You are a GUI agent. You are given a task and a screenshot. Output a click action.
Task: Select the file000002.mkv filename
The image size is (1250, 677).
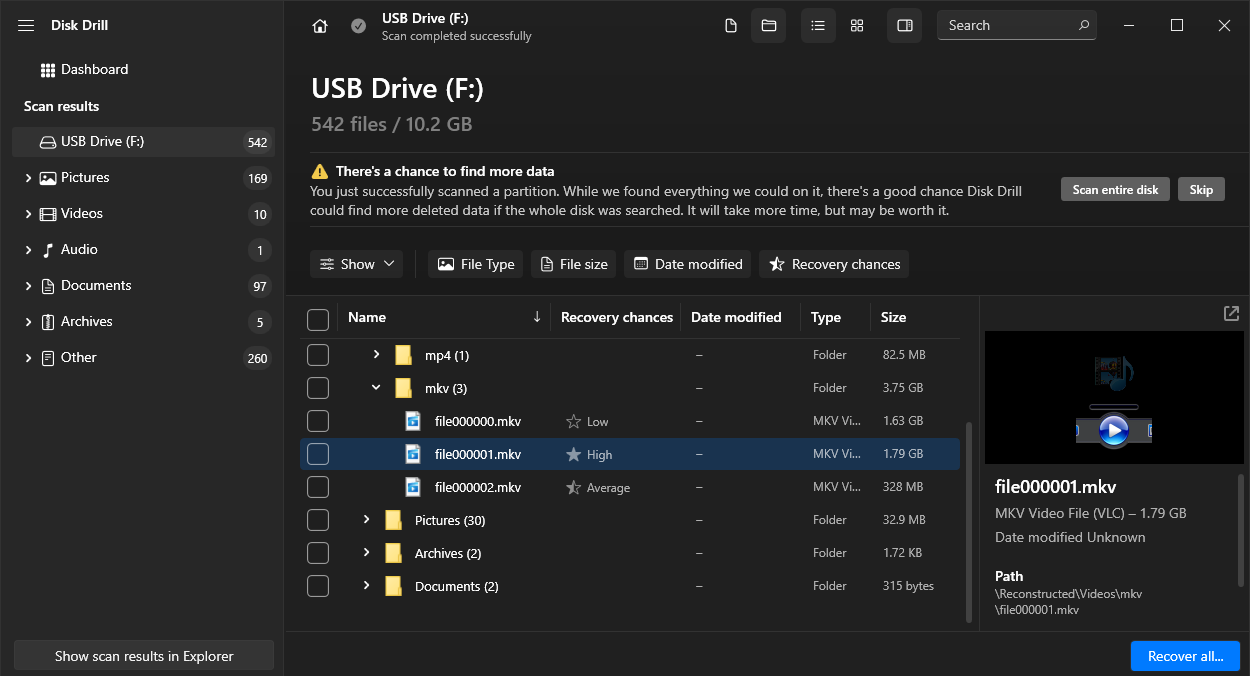(478, 487)
